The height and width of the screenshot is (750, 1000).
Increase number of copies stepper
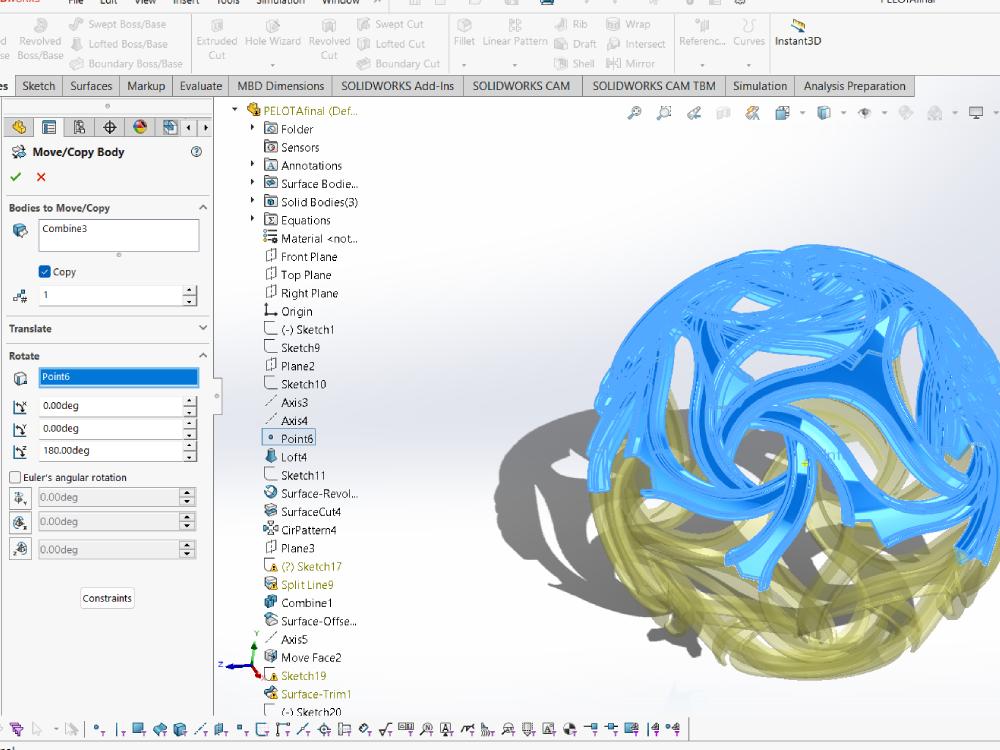pos(189,290)
